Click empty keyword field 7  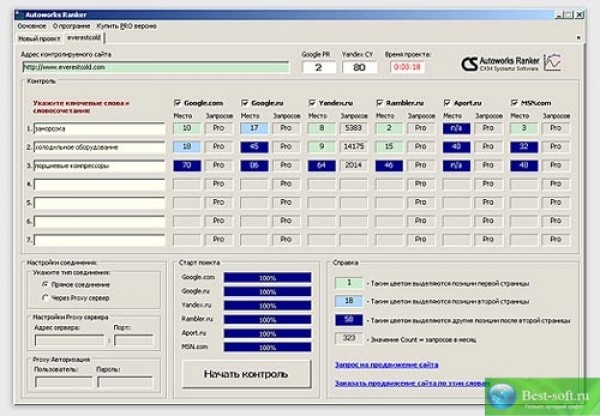tap(99, 240)
